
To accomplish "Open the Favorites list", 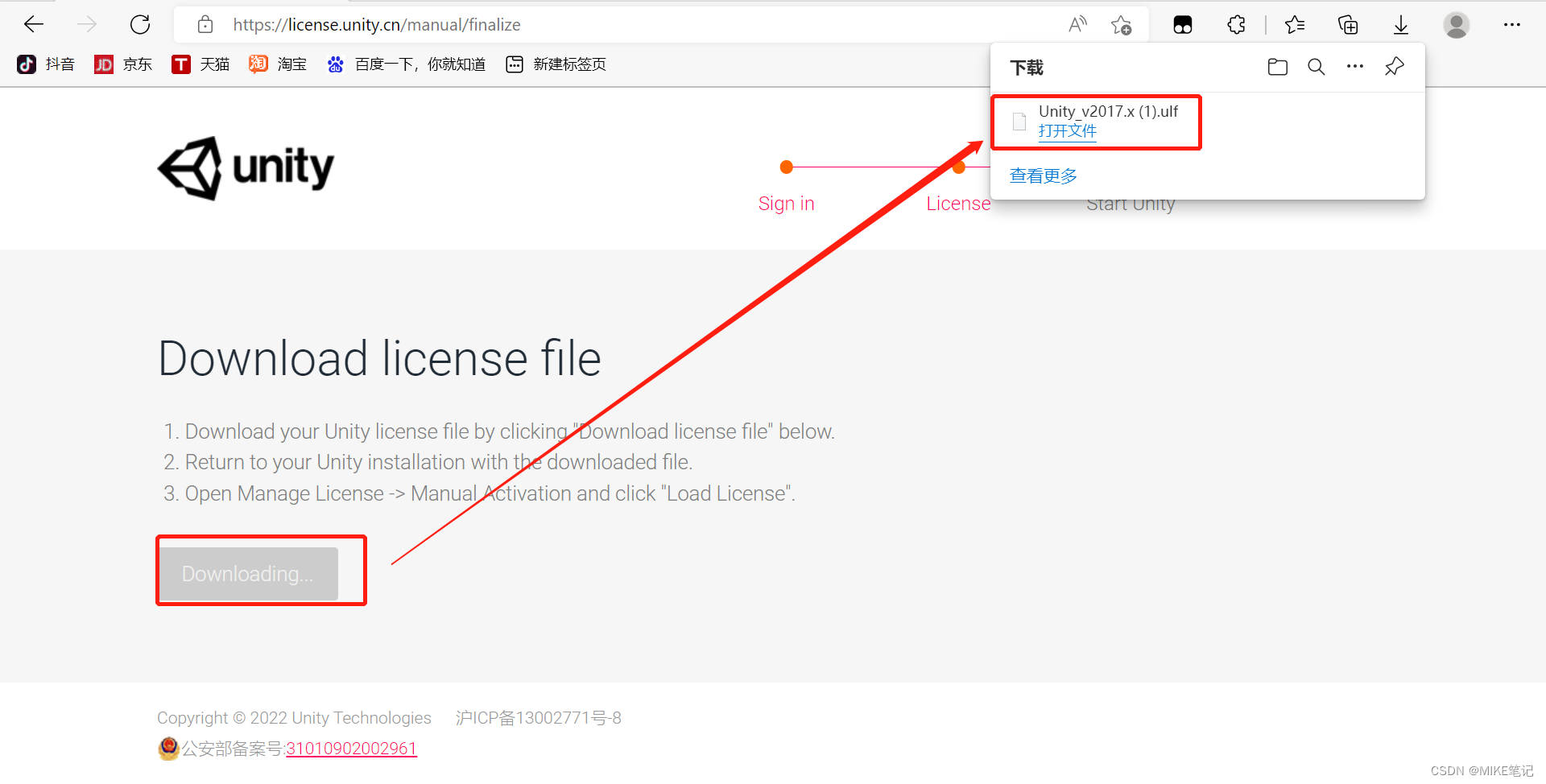I will click(x=1295, y=25).
